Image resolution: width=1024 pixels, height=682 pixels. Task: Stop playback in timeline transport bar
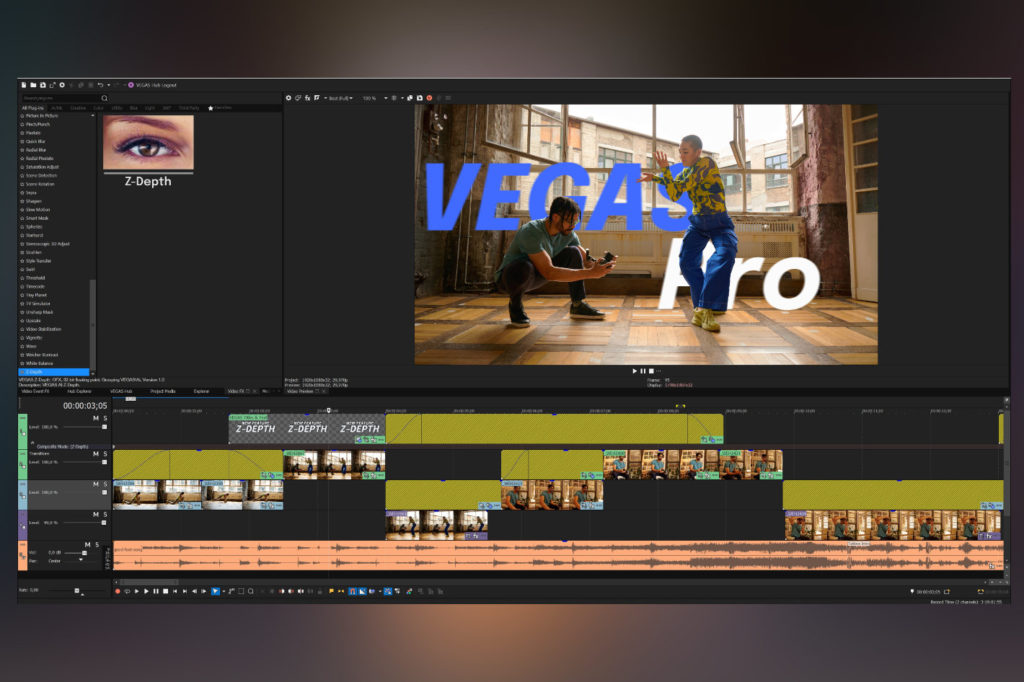pos(165,591)
